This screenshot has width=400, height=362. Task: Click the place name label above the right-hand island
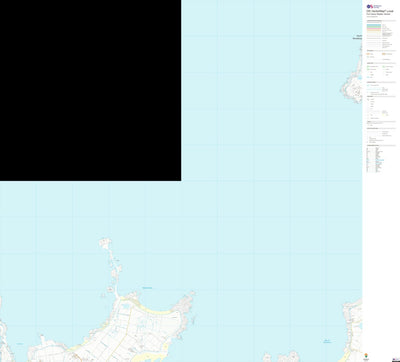pos(358,37)
